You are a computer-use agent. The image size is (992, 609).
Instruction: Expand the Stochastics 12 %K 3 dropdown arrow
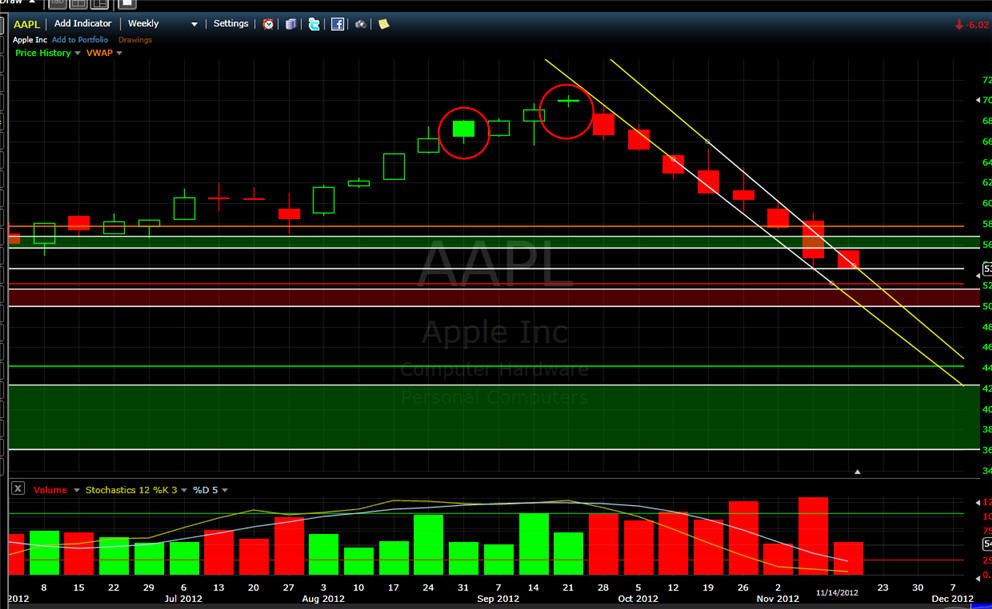pos(184,490)
